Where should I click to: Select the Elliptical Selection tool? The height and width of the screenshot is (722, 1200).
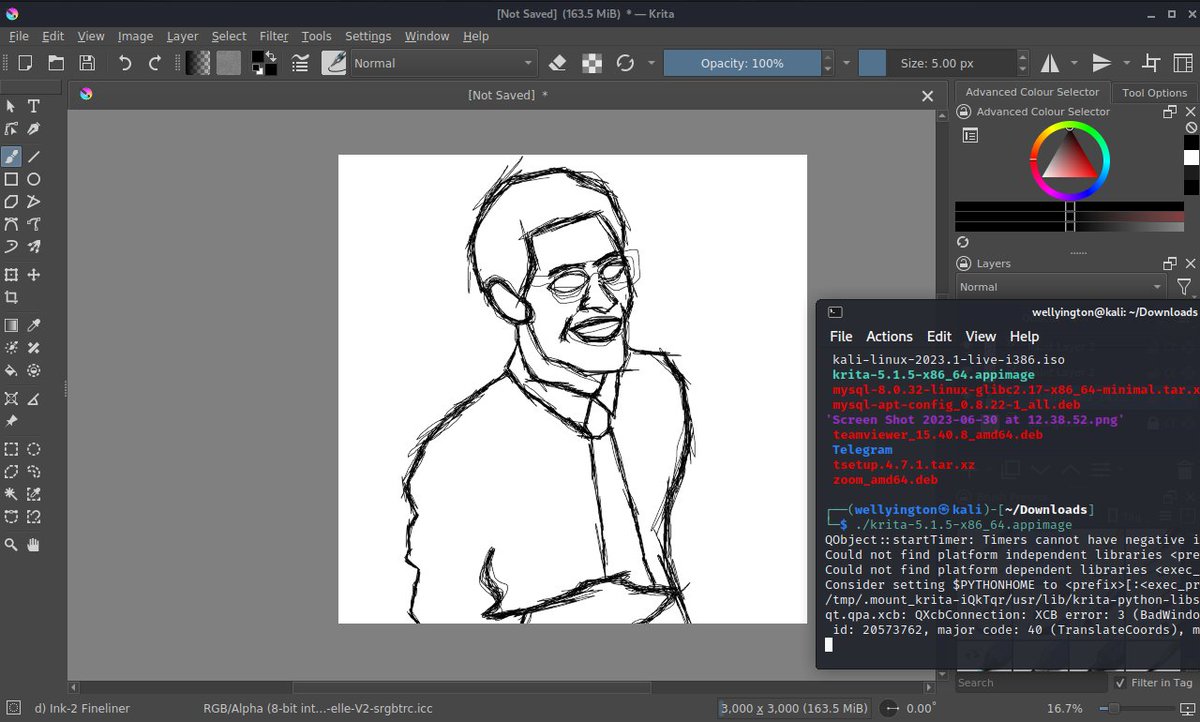[x=33, y=449]
